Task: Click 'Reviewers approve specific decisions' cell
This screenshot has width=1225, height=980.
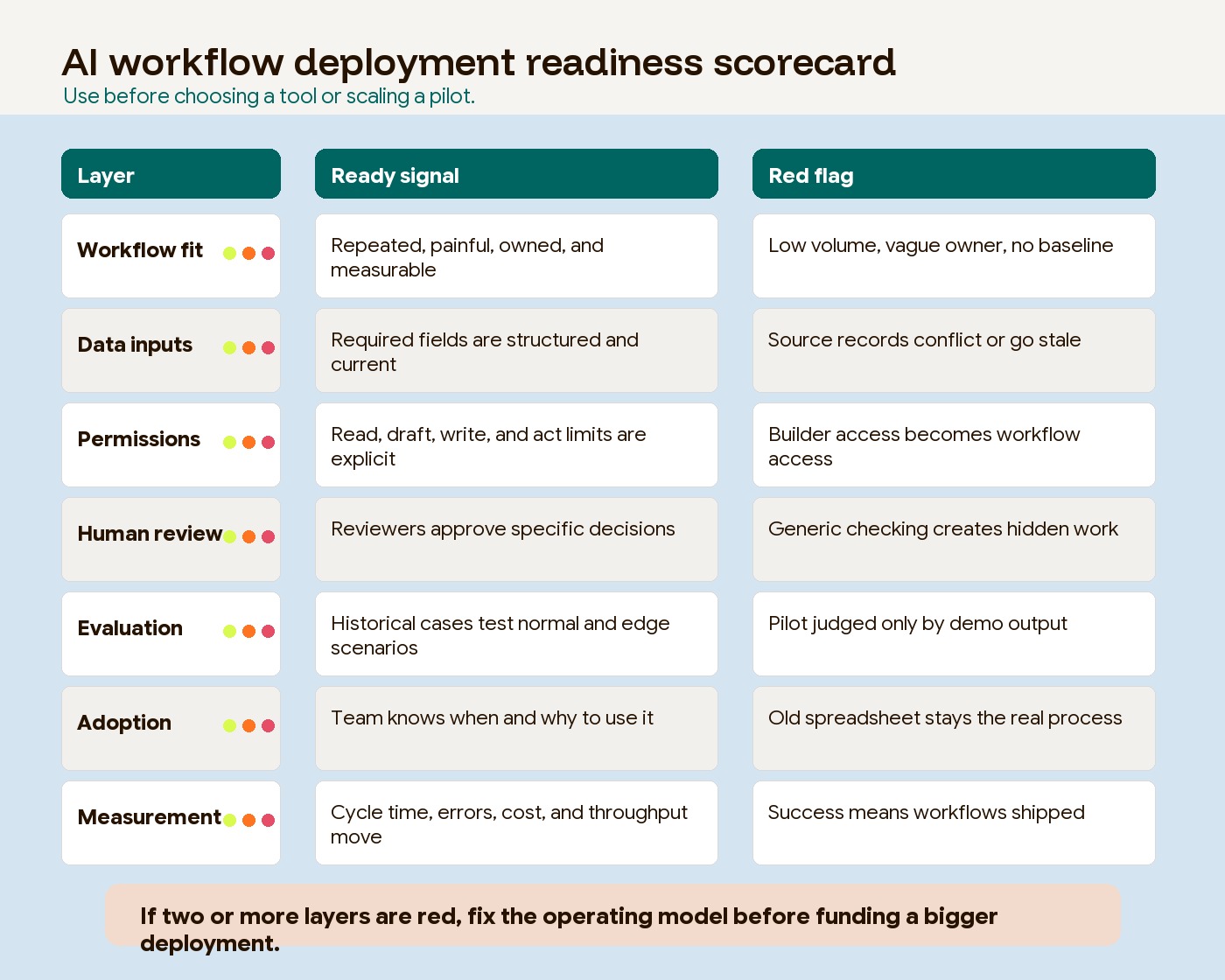Action: coord(516,540)
